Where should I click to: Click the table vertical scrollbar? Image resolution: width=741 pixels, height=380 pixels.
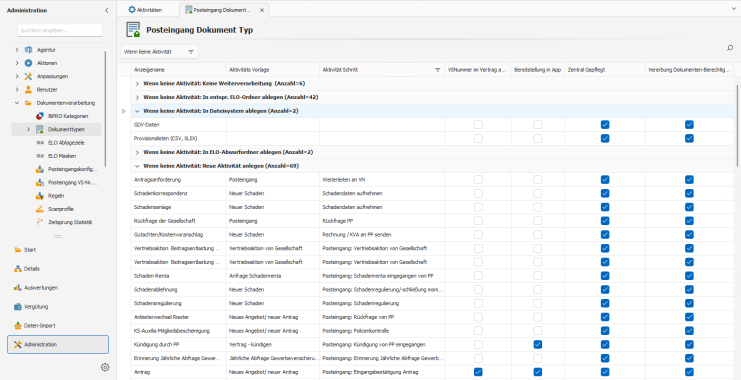click(x=737, y=125)
